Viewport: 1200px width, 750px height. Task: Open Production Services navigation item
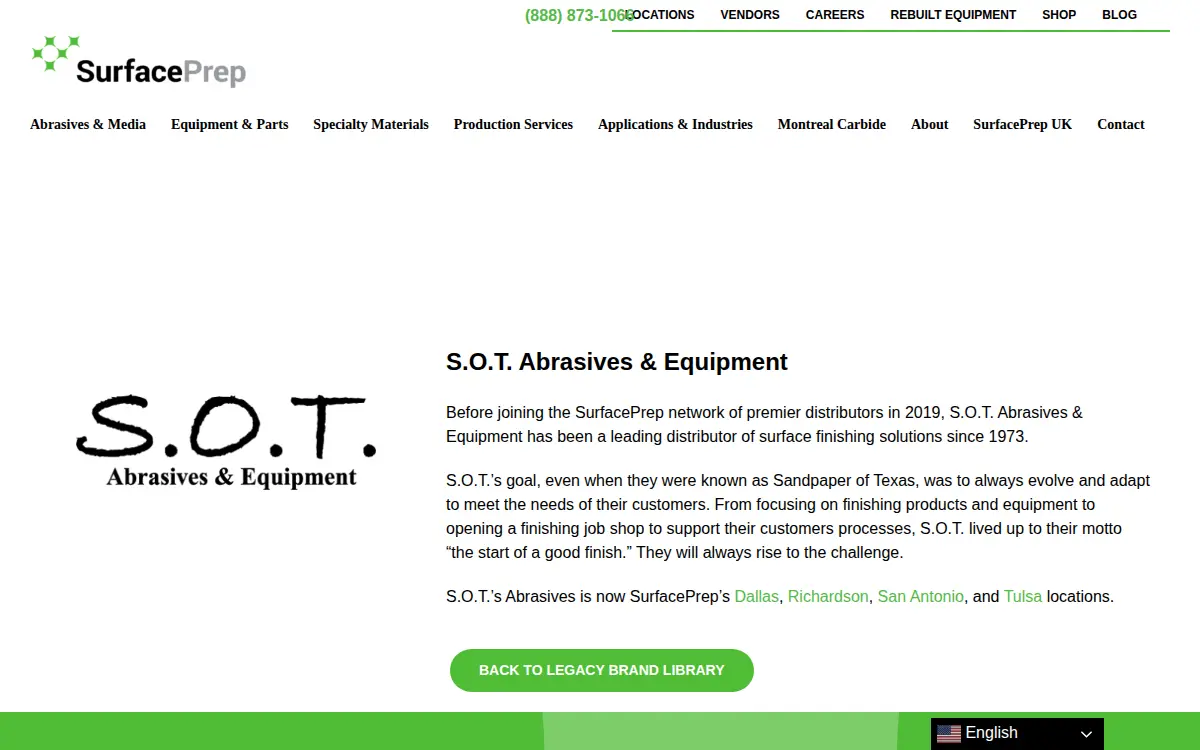point(513,125)
